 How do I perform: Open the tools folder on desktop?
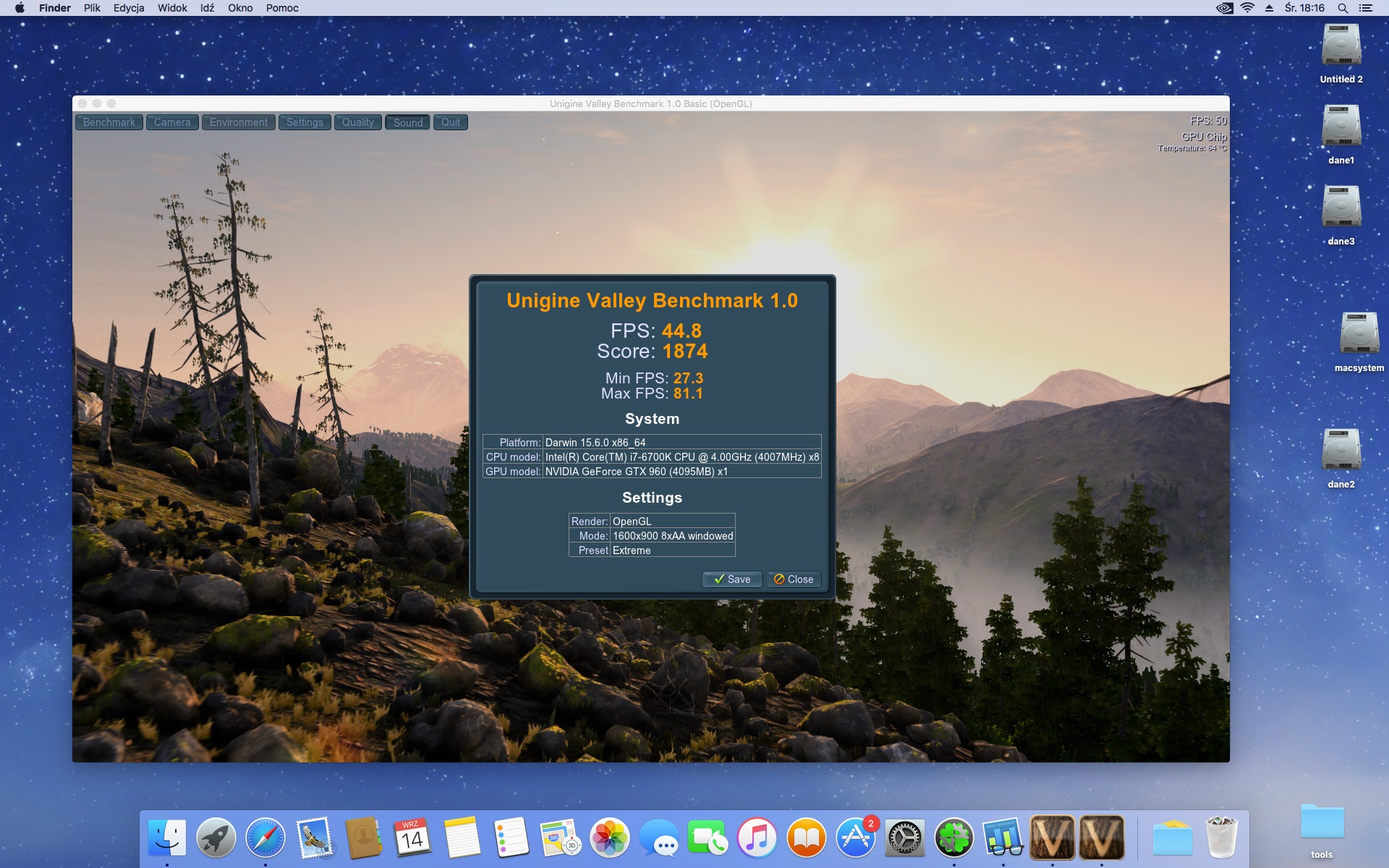tap(1321, 823)
